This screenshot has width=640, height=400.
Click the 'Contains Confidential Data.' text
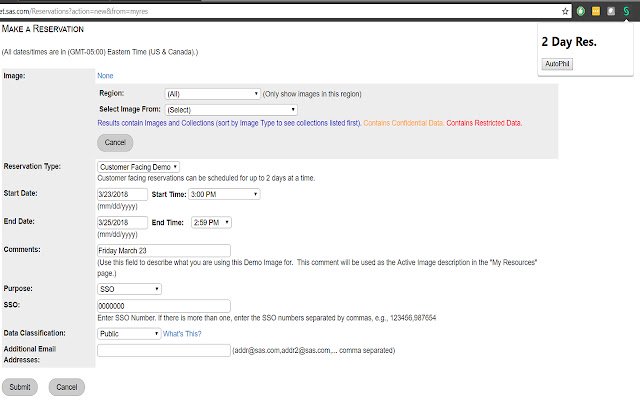coord(403,123)
